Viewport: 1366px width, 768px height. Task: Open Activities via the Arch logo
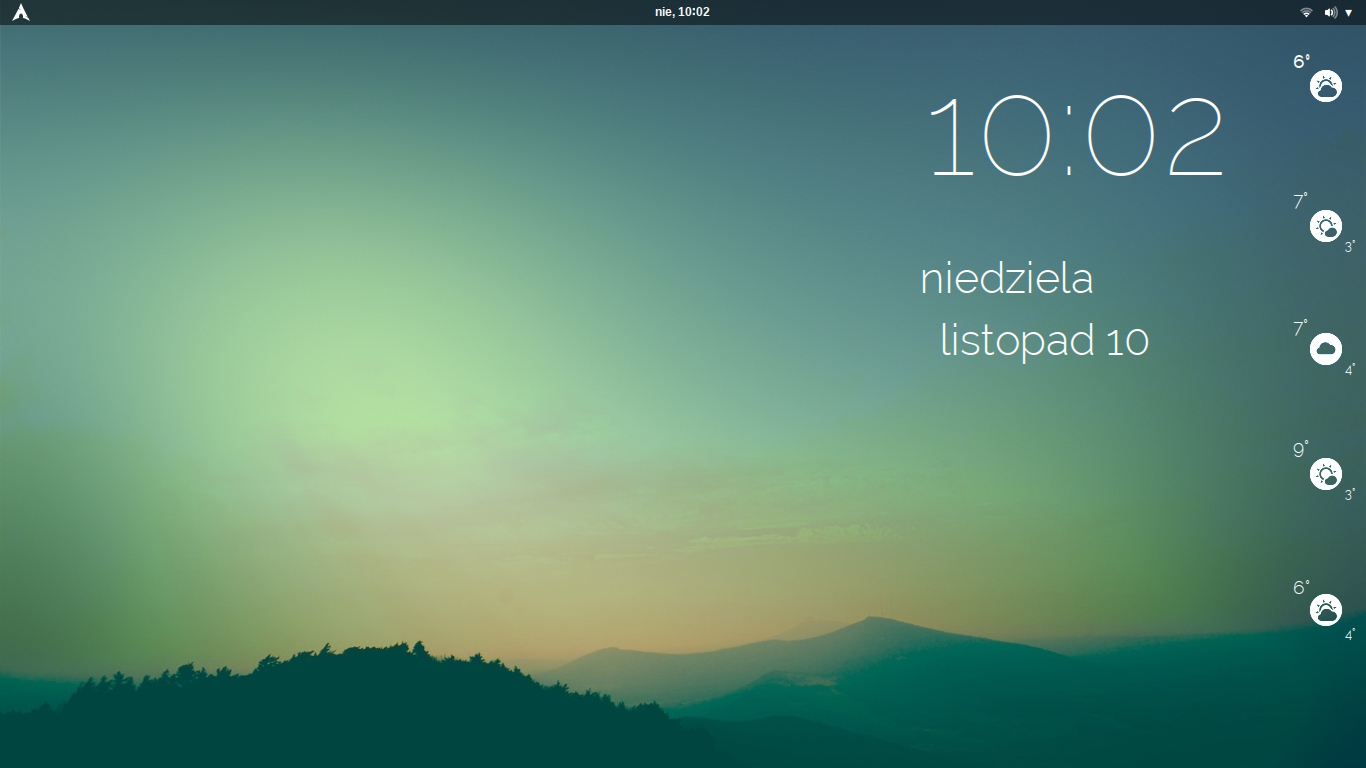point(20,12)
